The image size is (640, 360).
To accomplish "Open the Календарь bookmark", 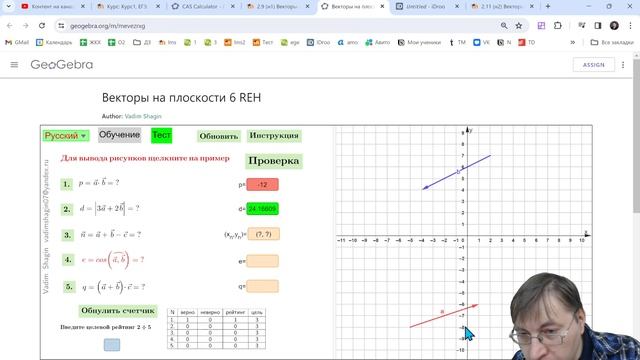I will point(54,42).
